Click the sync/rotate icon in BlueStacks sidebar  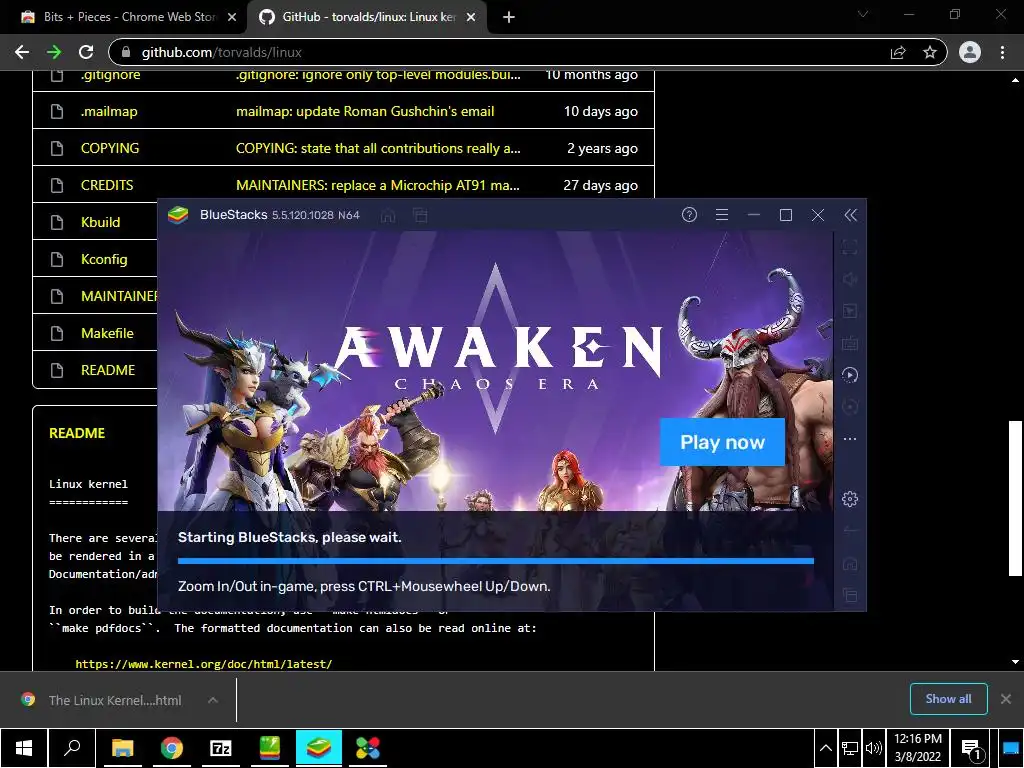tap(850, 407)
